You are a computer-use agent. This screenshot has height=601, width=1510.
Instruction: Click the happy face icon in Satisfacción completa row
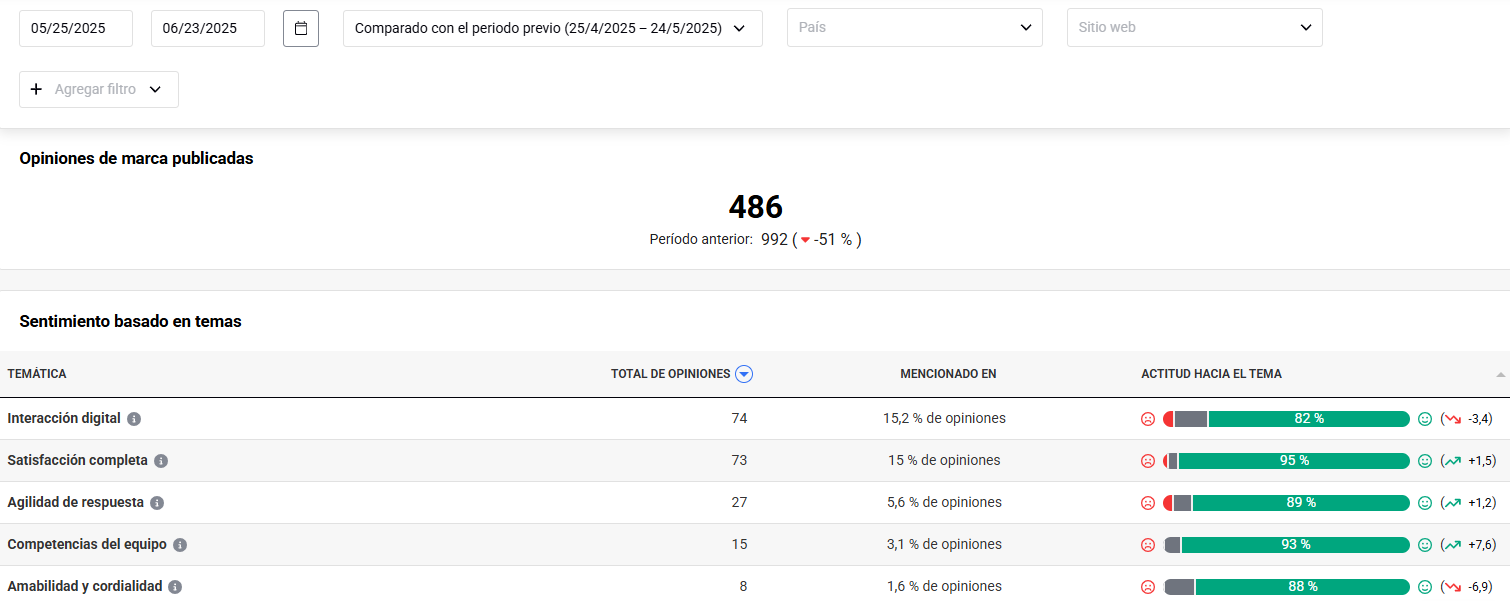tap(1425, 461)
